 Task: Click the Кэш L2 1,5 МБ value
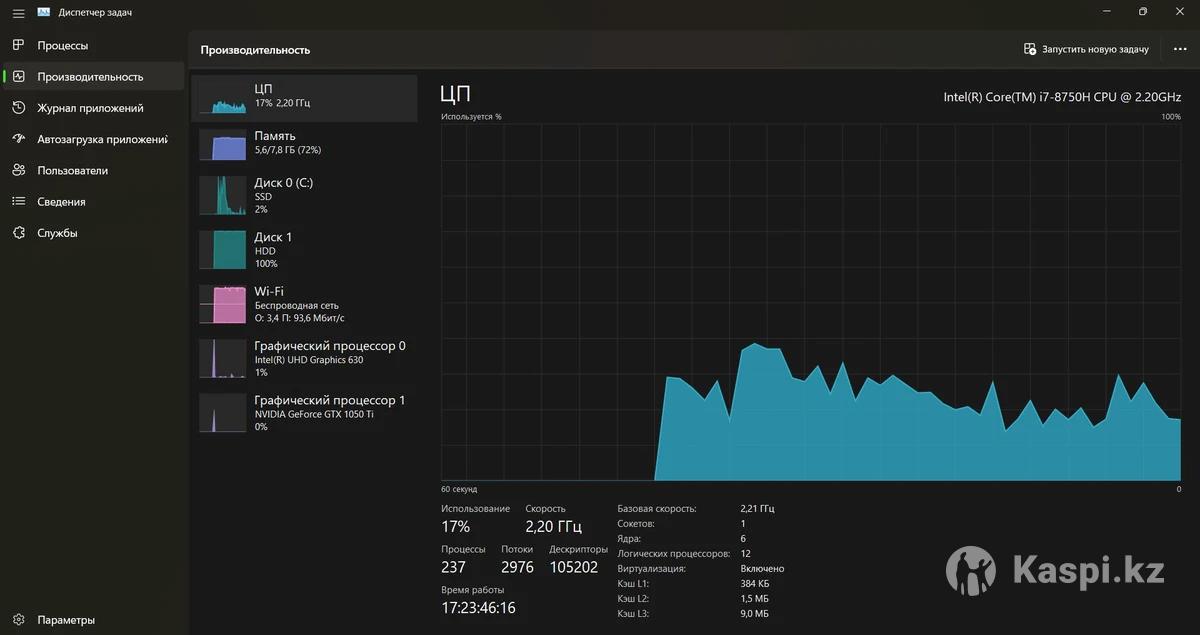click(x=754, y=599)
